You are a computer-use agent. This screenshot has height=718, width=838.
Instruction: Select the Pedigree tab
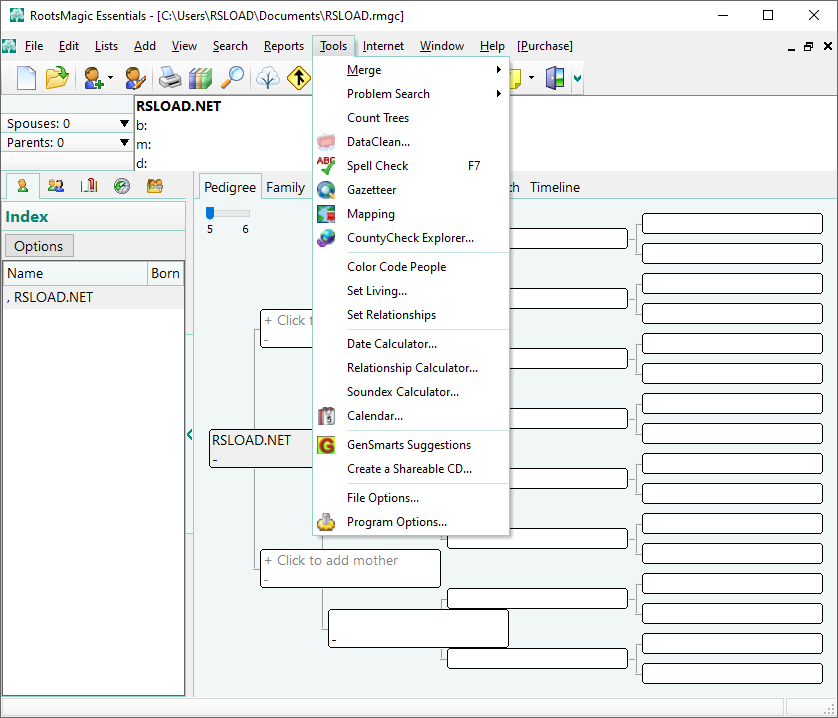(x=230, y=187)
